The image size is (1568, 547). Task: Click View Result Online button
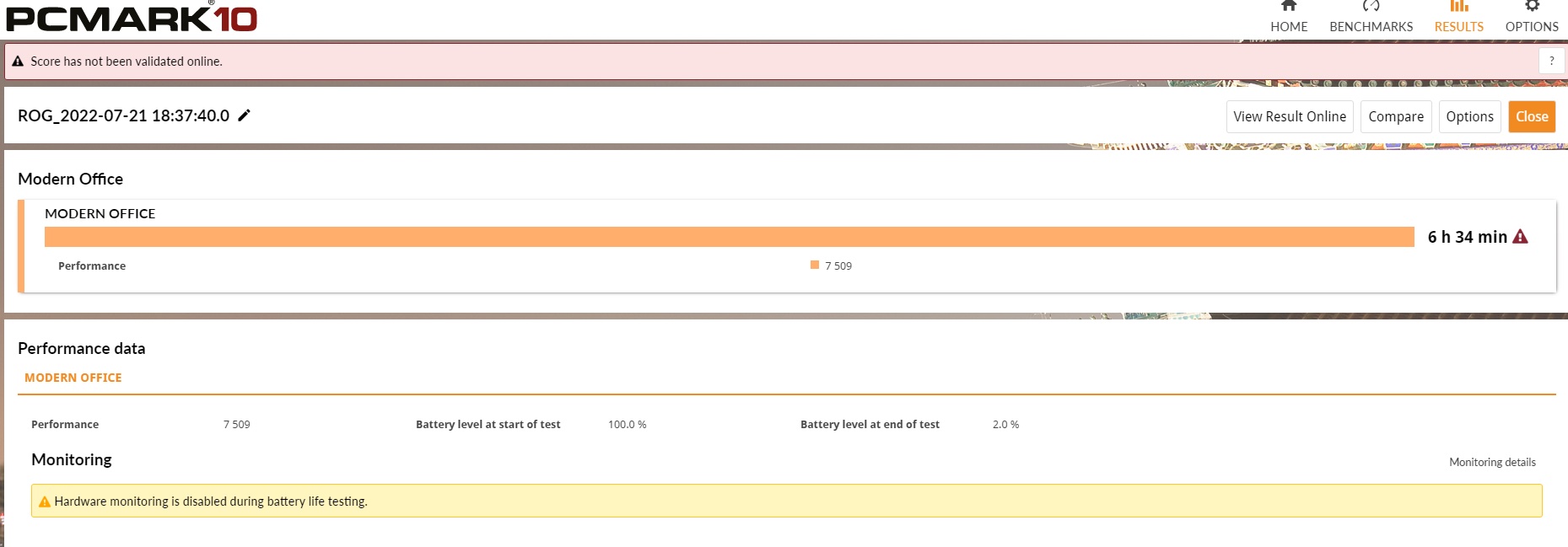click(1289, 116)
